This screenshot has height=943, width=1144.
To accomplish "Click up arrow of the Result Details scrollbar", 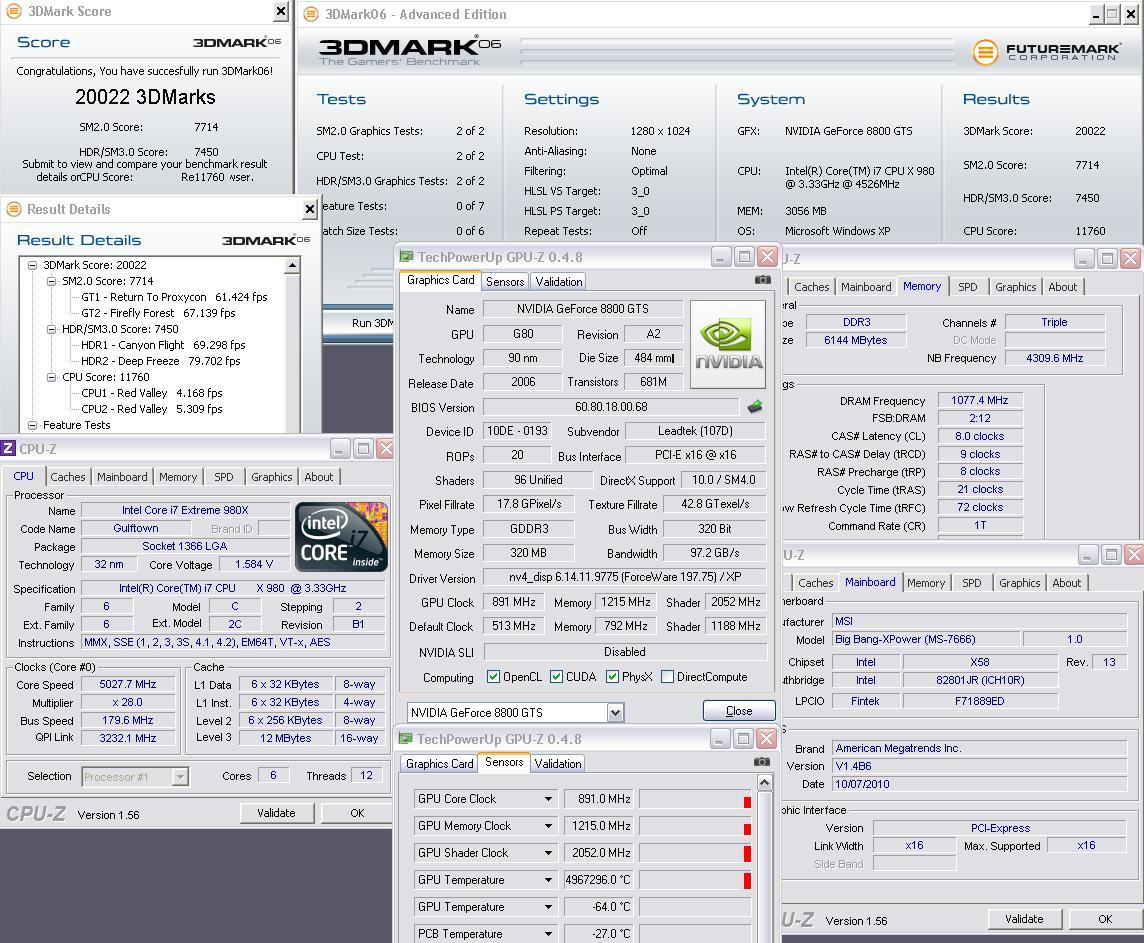I will [293, 265].
